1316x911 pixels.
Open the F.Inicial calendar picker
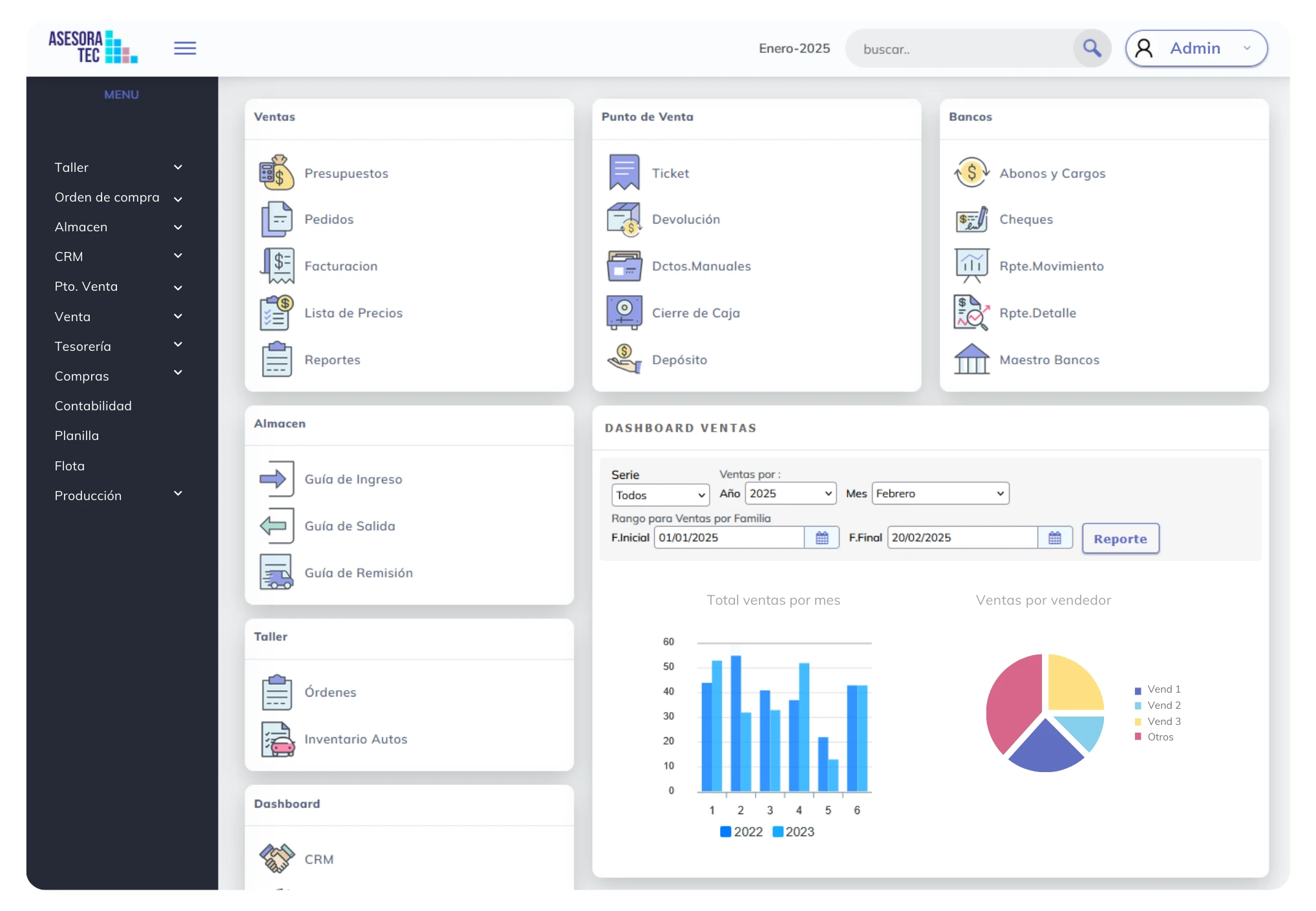(x=822, y=538)
